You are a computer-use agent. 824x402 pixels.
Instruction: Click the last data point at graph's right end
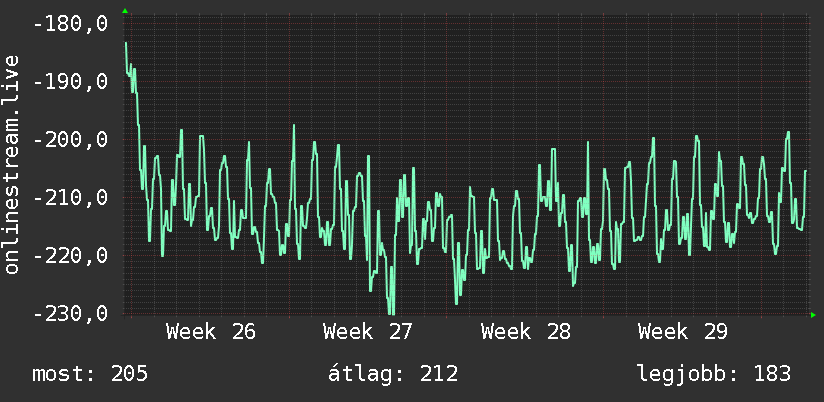[806, 171]
